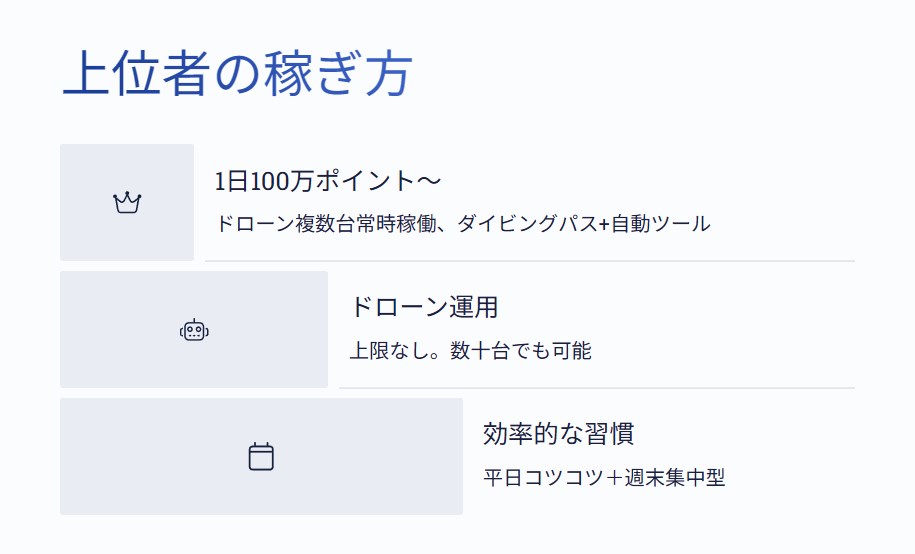
Task: Select the text 平日コツコツ+週末集中型
Action: pyautogui.click(x=604, y=478)
